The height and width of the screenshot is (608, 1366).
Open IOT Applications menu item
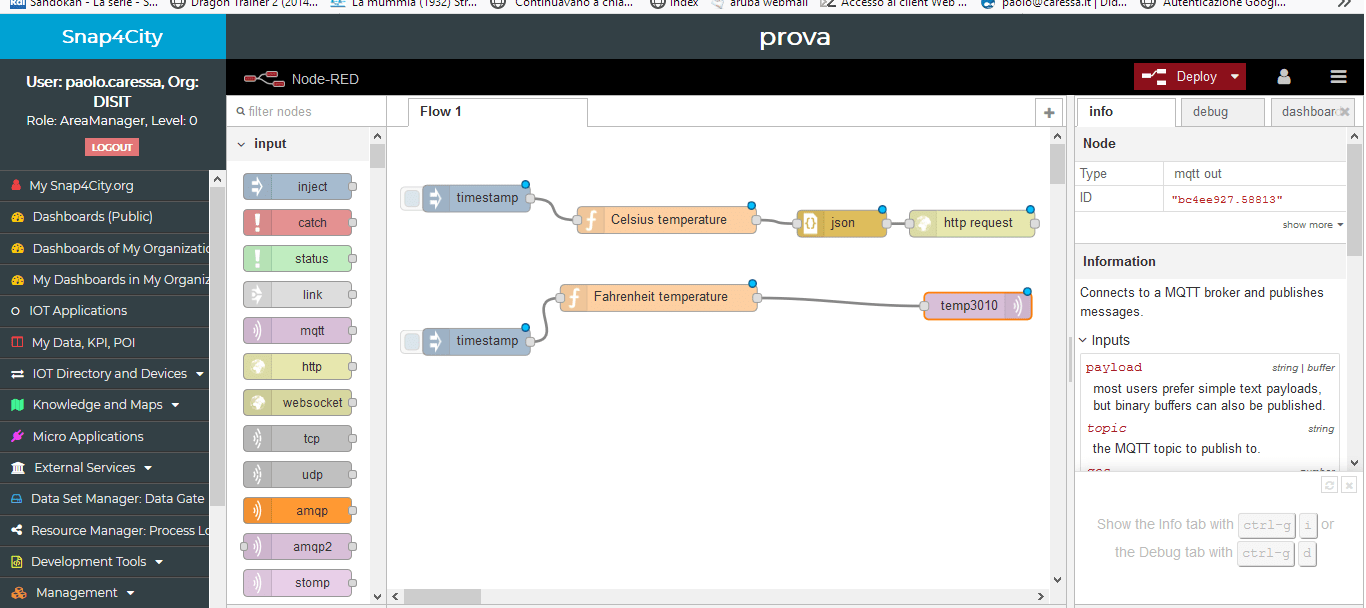pos(105,310)
